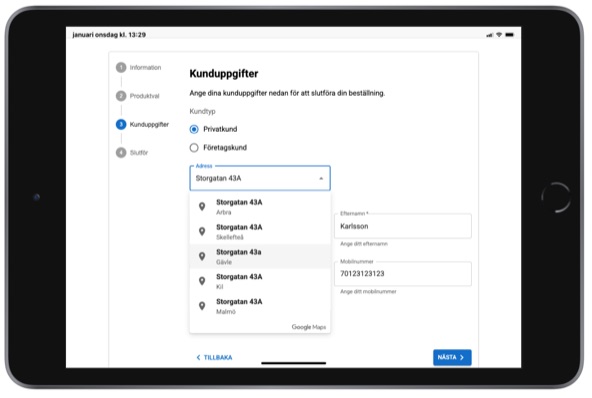Go to the Produktval step label
The image size is (592, 398).
[145, 96]
